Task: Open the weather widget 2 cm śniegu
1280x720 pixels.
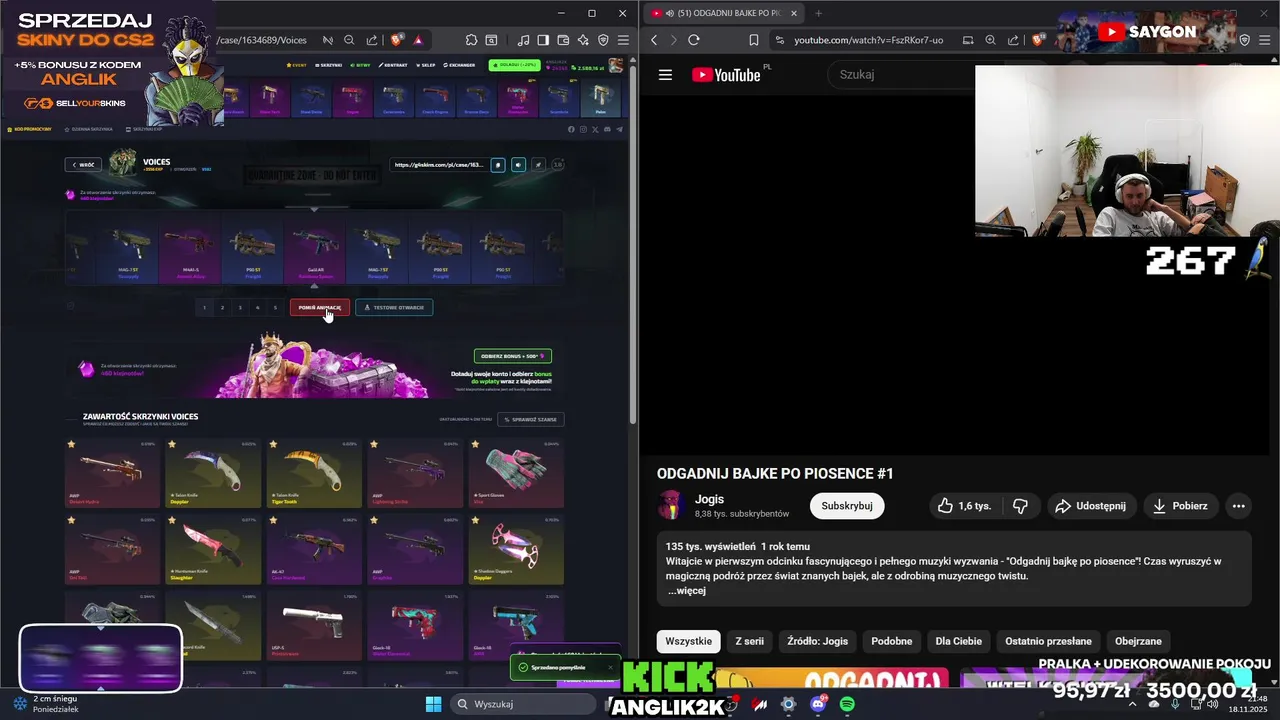Action: tap(45, 704)
